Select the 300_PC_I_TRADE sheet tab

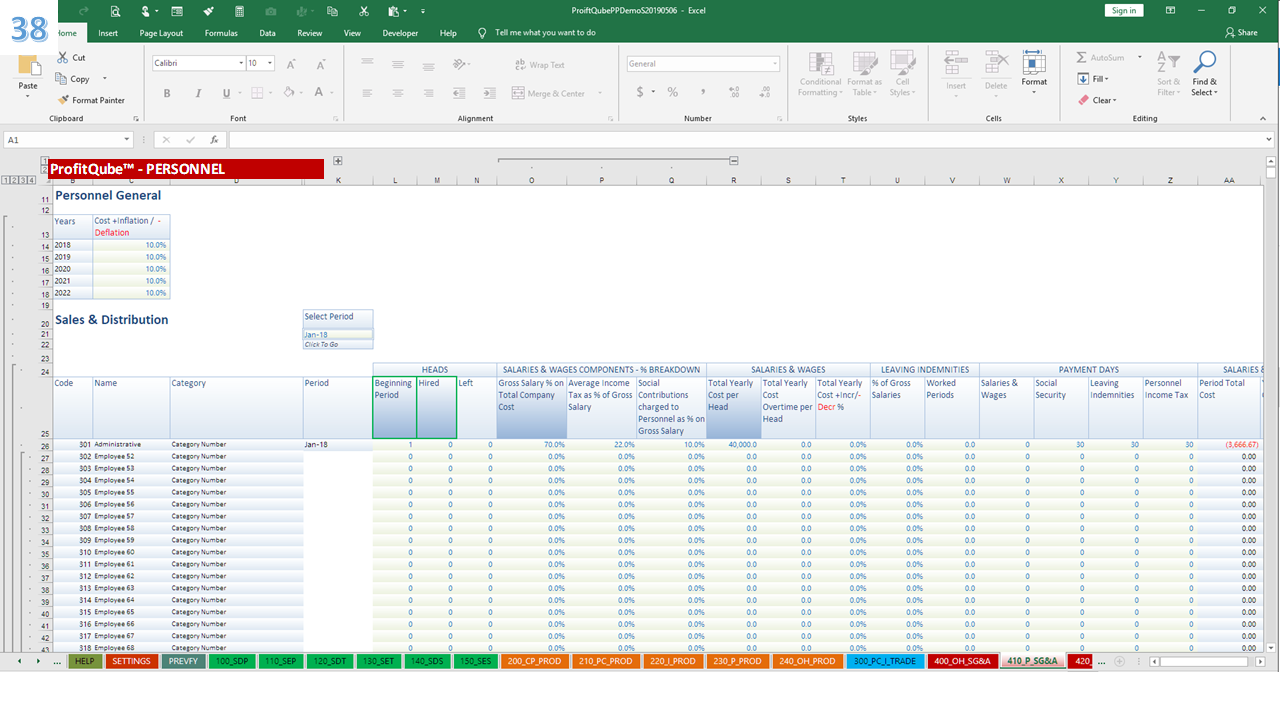(x=885, y=661)
